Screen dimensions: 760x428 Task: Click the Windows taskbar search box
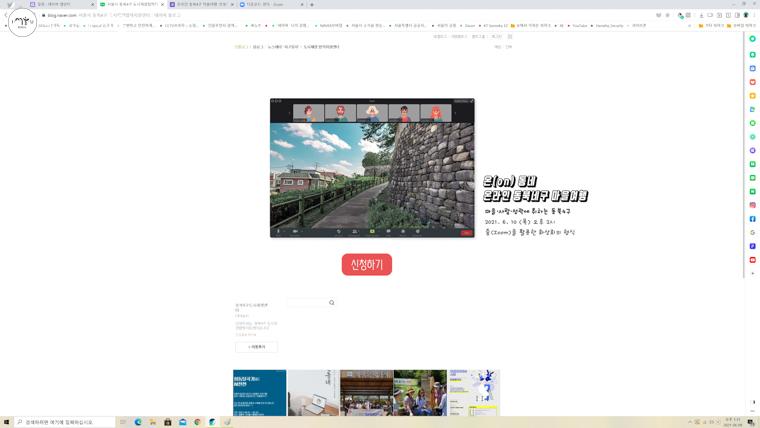65,422
